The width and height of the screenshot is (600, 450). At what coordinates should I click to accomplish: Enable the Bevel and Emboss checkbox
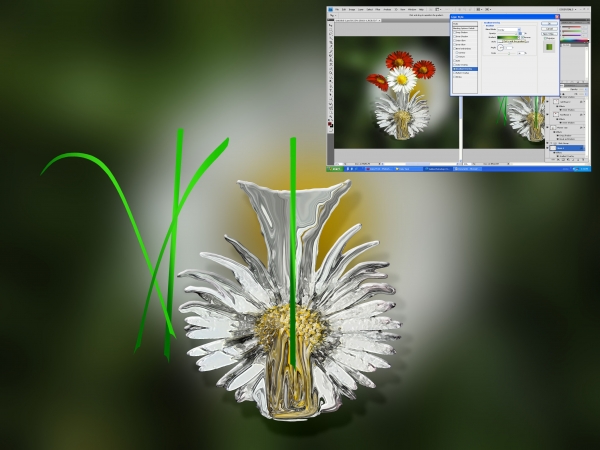[454, 49]
